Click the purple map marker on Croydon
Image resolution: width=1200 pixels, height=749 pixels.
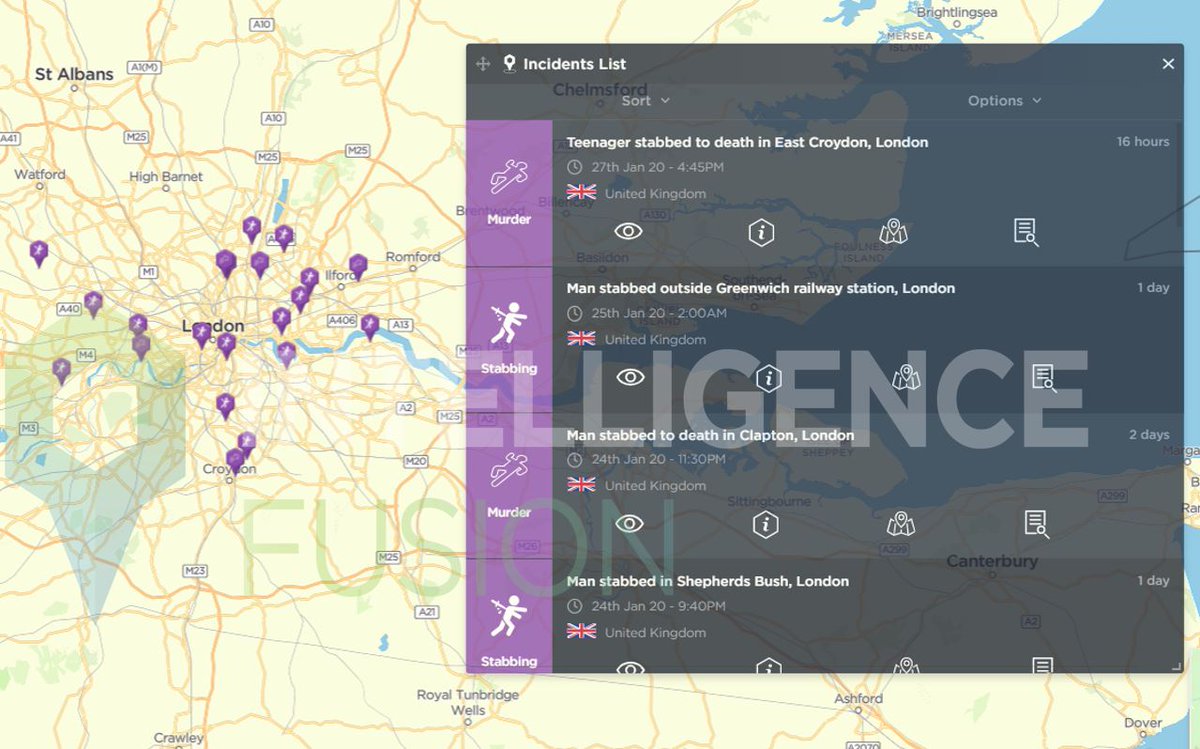pos(235,460)
